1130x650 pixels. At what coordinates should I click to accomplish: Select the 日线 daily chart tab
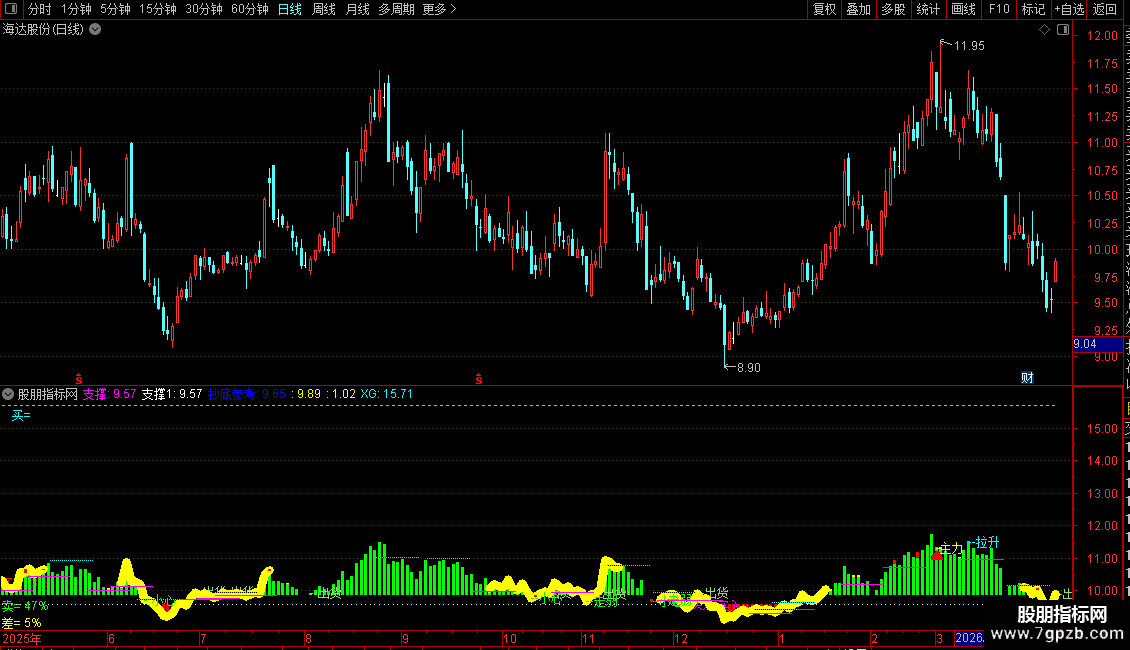(290, 9)
